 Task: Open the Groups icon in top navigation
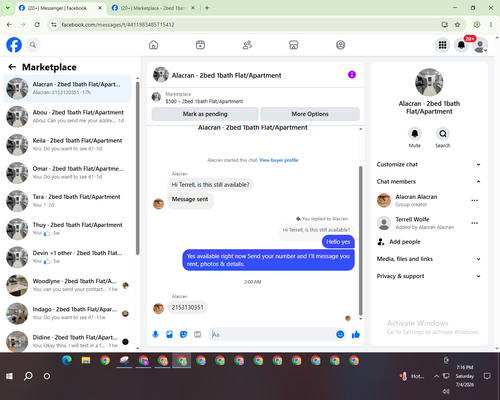(340, 45)
